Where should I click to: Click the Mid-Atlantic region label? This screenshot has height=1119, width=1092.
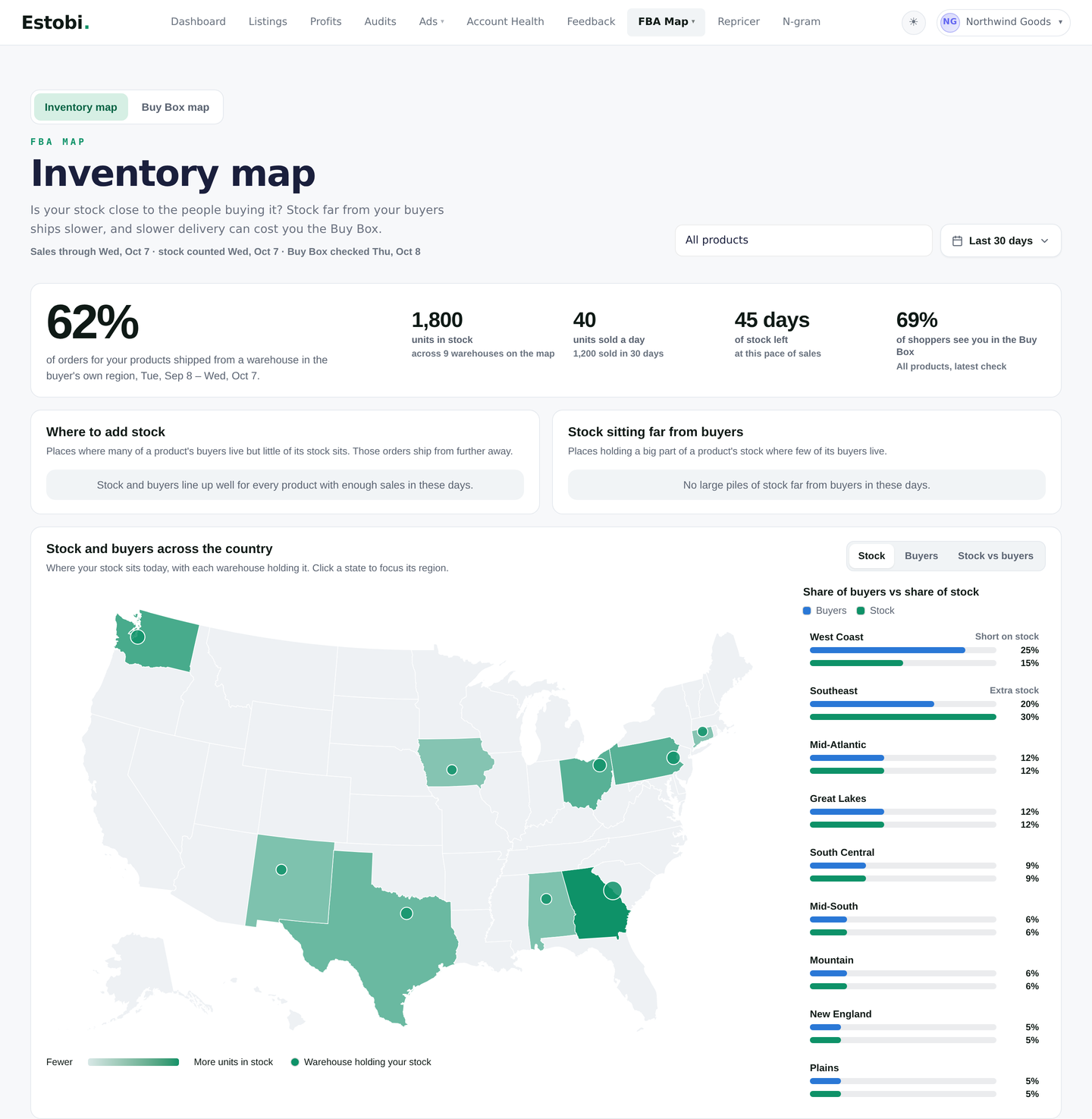pos(838,745)
